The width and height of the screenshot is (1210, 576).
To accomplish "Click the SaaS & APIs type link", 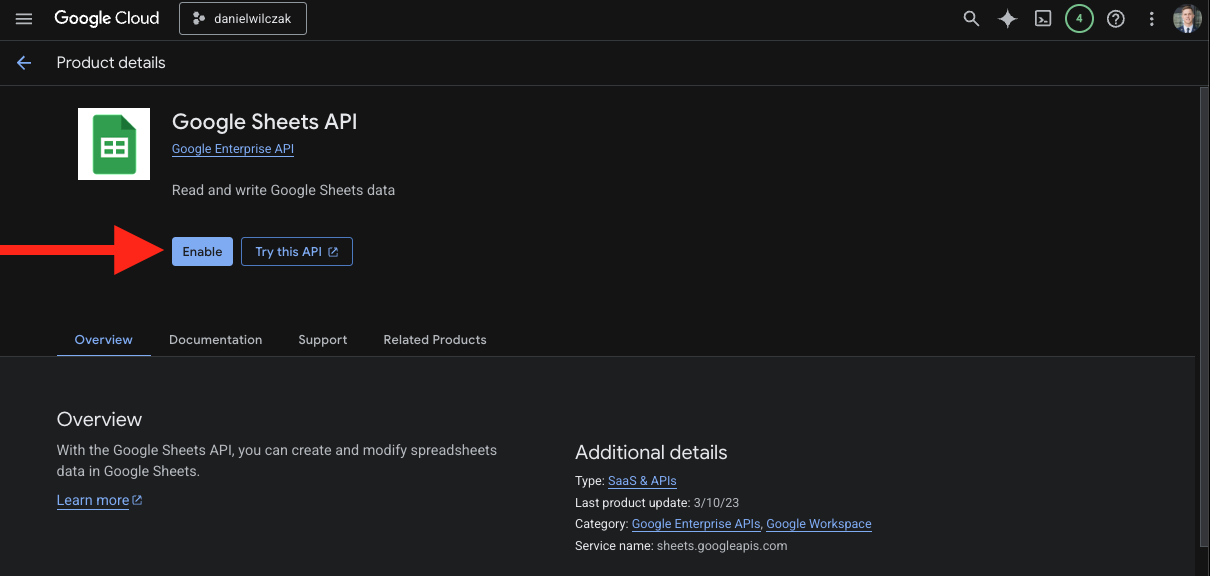I will (642, 481).
